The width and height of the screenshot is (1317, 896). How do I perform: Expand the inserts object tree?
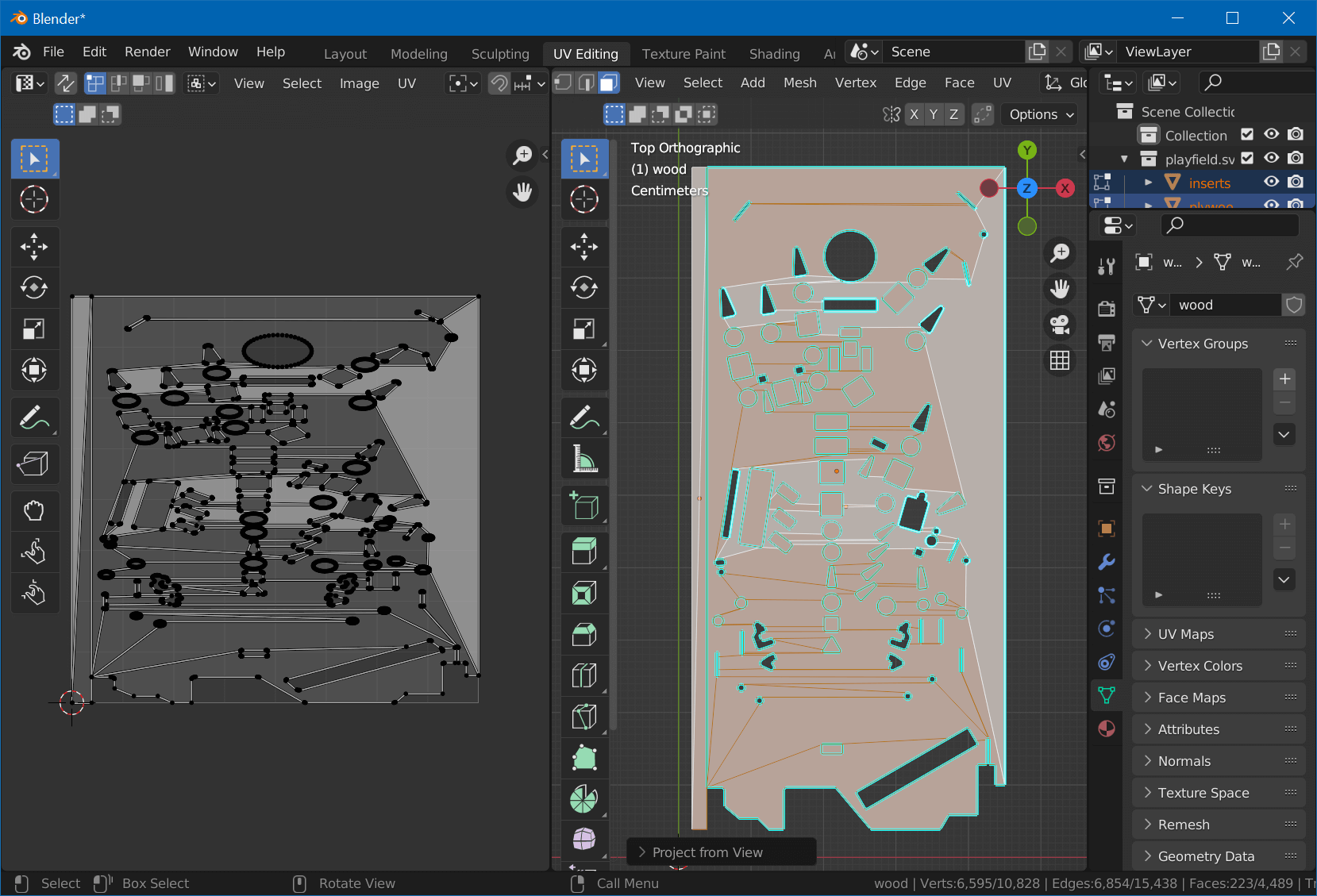click(x=1148, y=183)
